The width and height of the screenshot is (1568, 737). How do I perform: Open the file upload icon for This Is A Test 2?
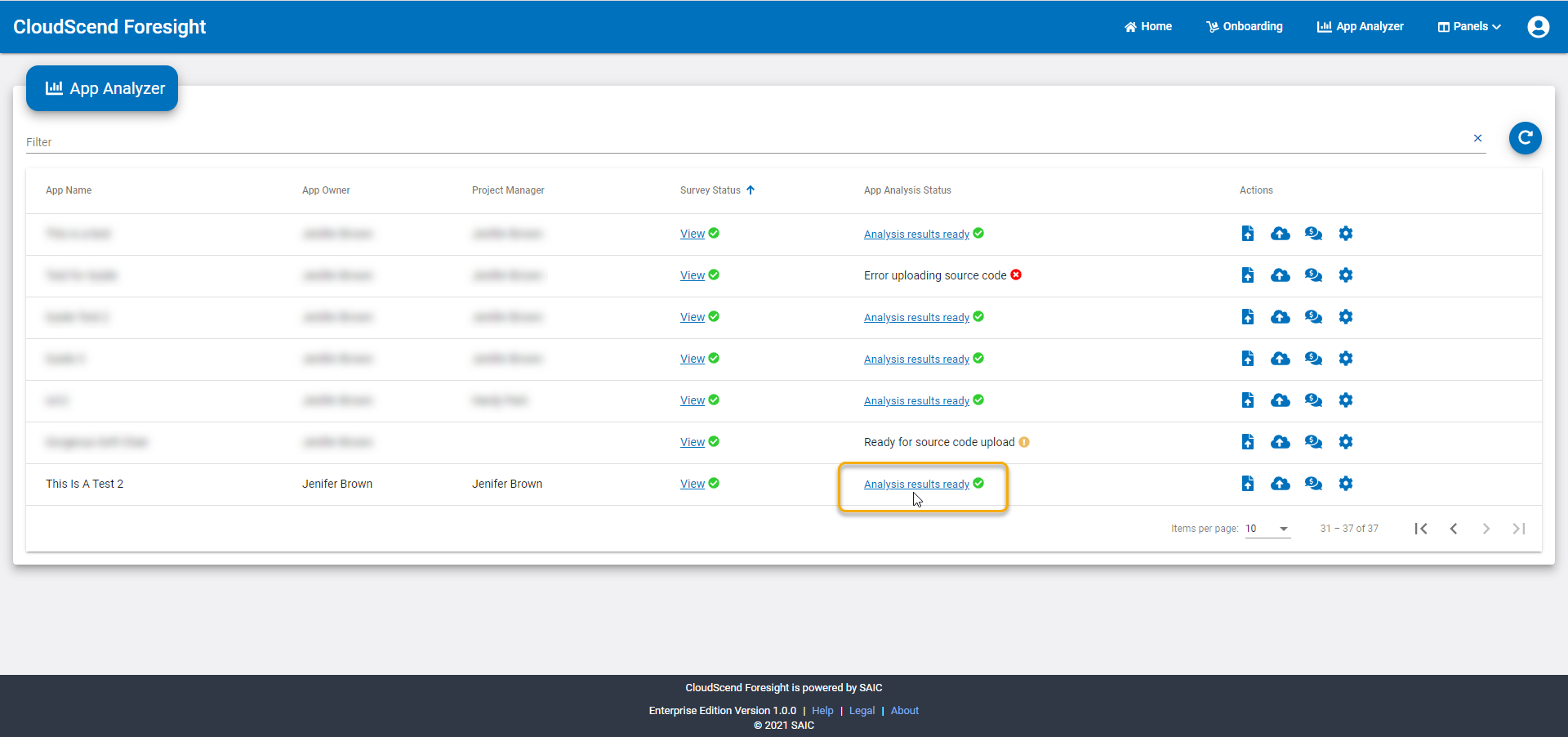click(1248, 484)
